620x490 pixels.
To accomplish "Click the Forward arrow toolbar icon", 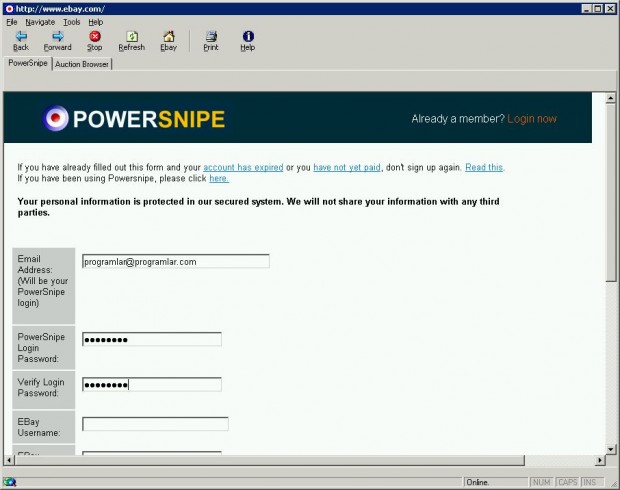I will 58,37.
